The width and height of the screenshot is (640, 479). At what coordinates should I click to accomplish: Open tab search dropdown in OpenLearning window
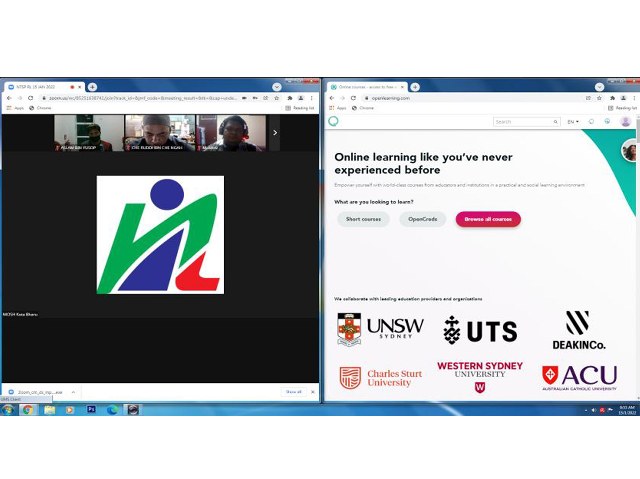pyautogui.click(x=599, y=86)
